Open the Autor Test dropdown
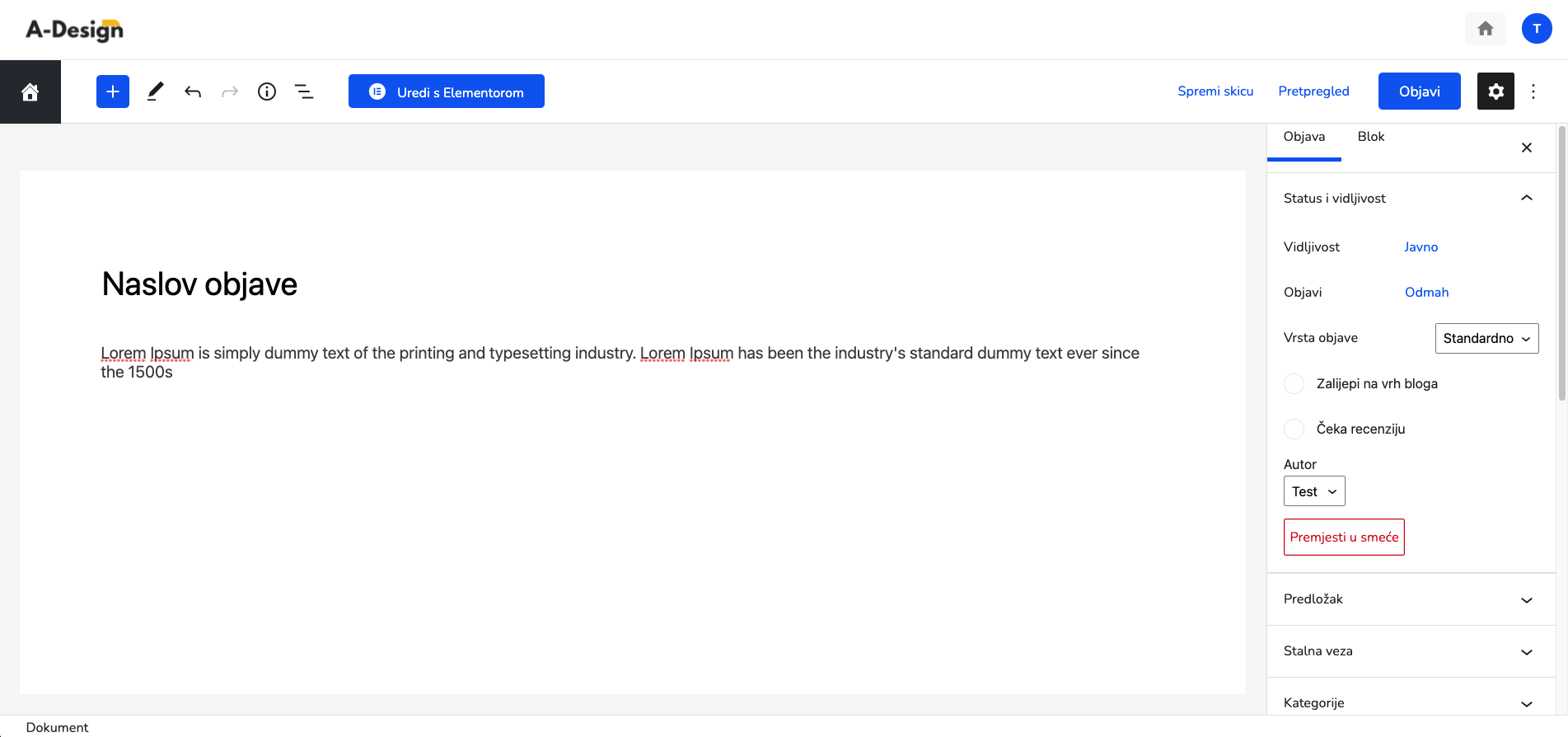 (1314, 491)
